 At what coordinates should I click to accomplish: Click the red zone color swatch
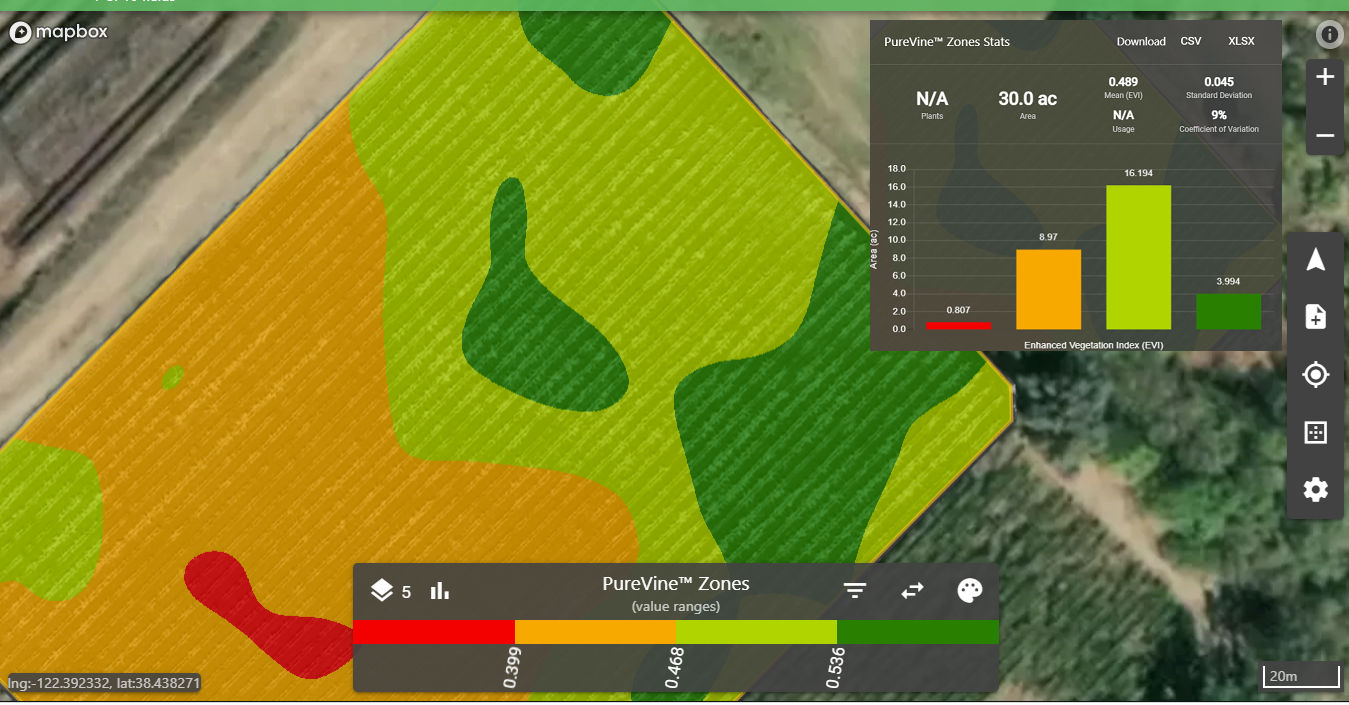tap(434, 631)
